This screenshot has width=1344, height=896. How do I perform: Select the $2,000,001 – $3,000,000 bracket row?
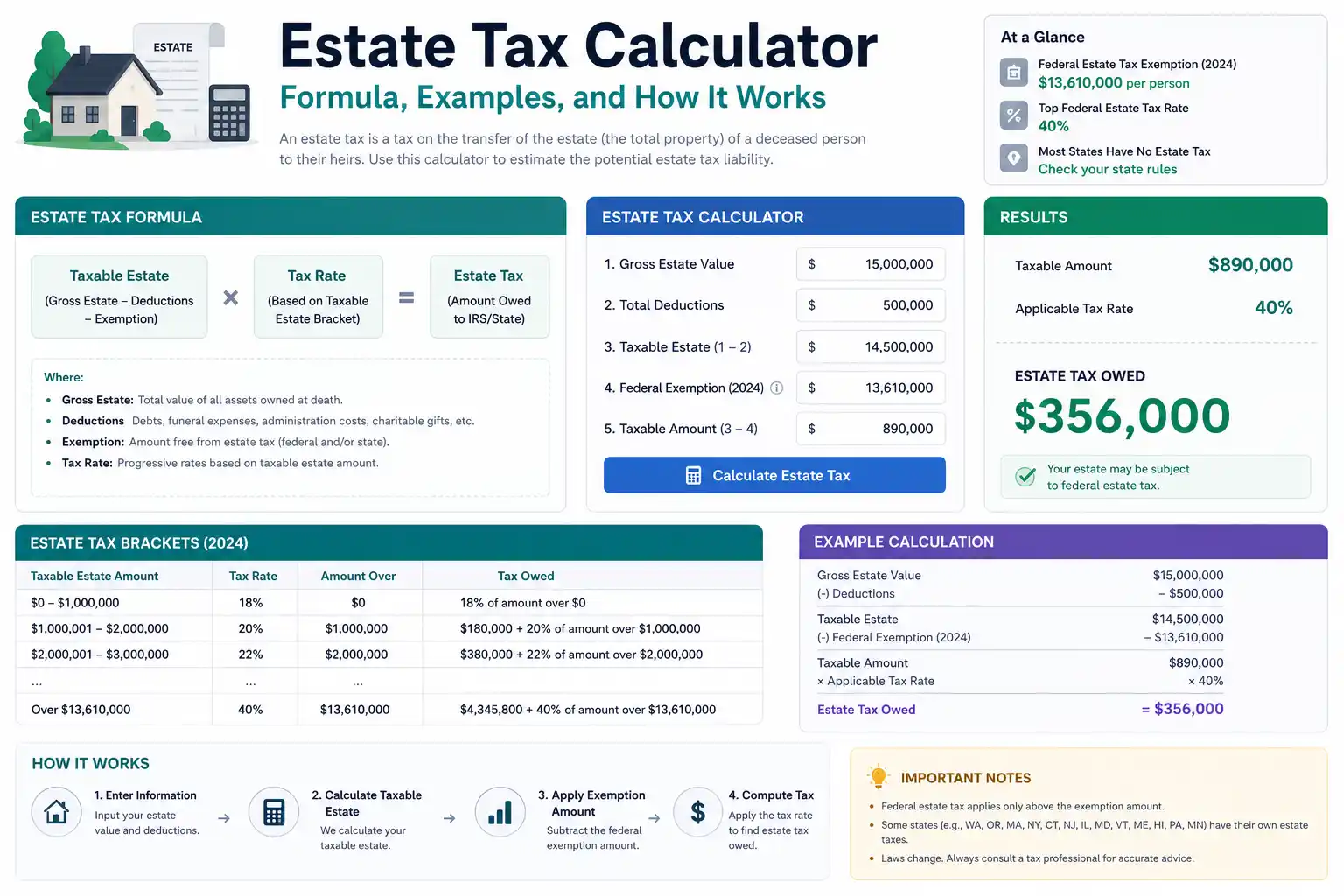(389, 654)
